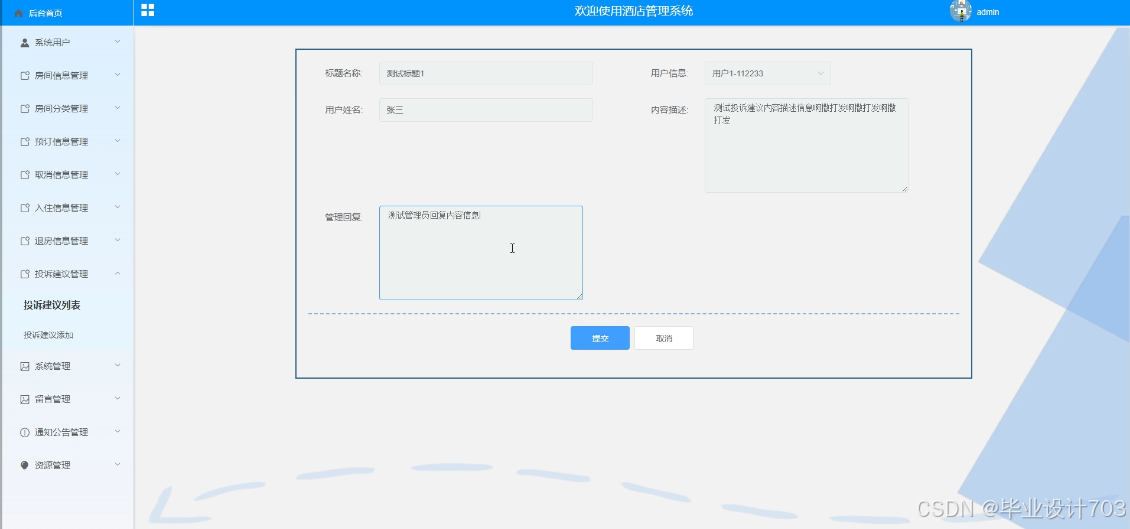Click the 取消 button
The width and height of the screenshot is (1130, 529).
pos(664,338)
